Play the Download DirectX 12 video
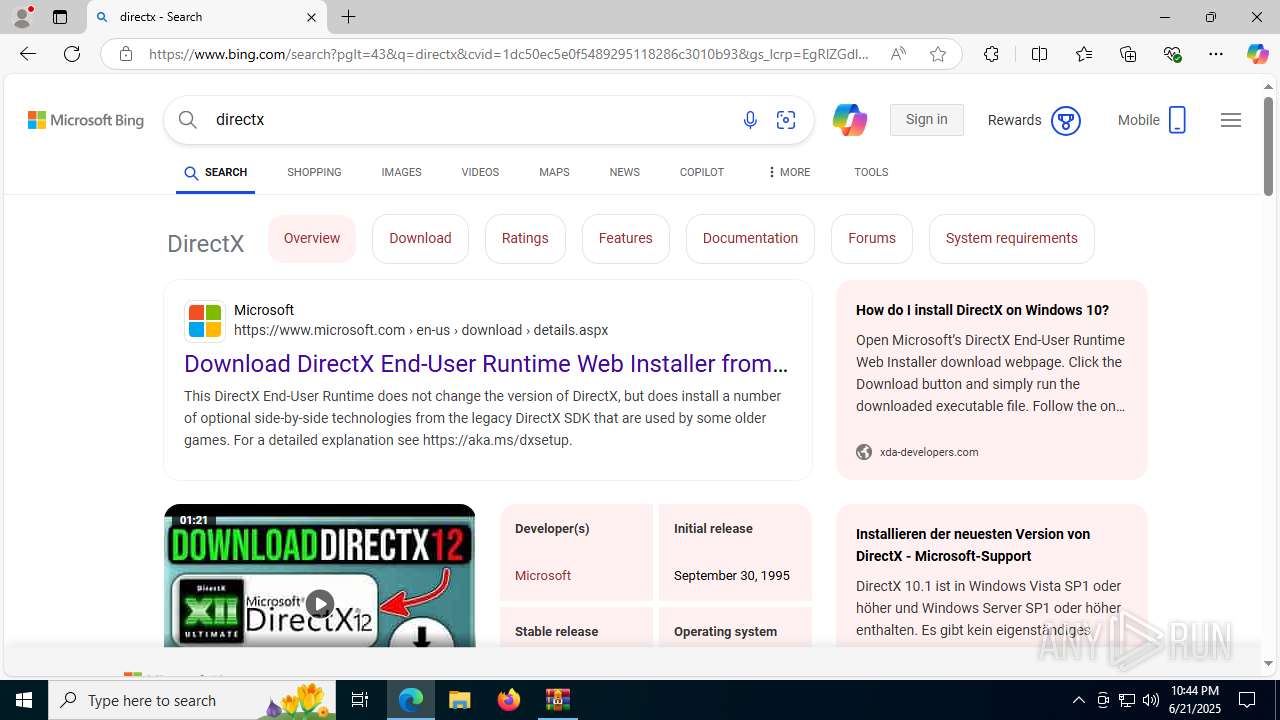 click(320, 603)
